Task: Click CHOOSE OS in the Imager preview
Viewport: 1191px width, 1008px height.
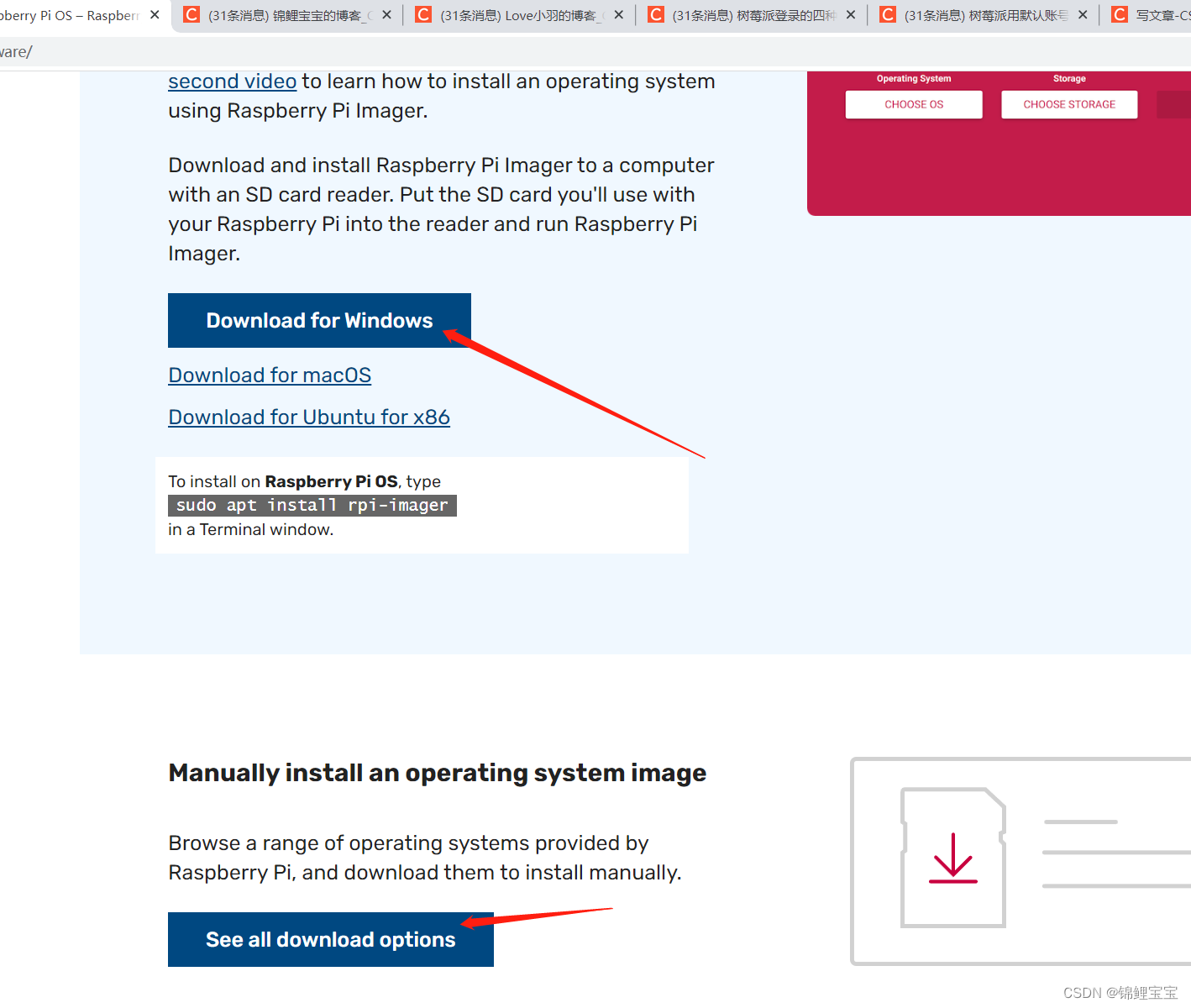Action: point(914,104)
